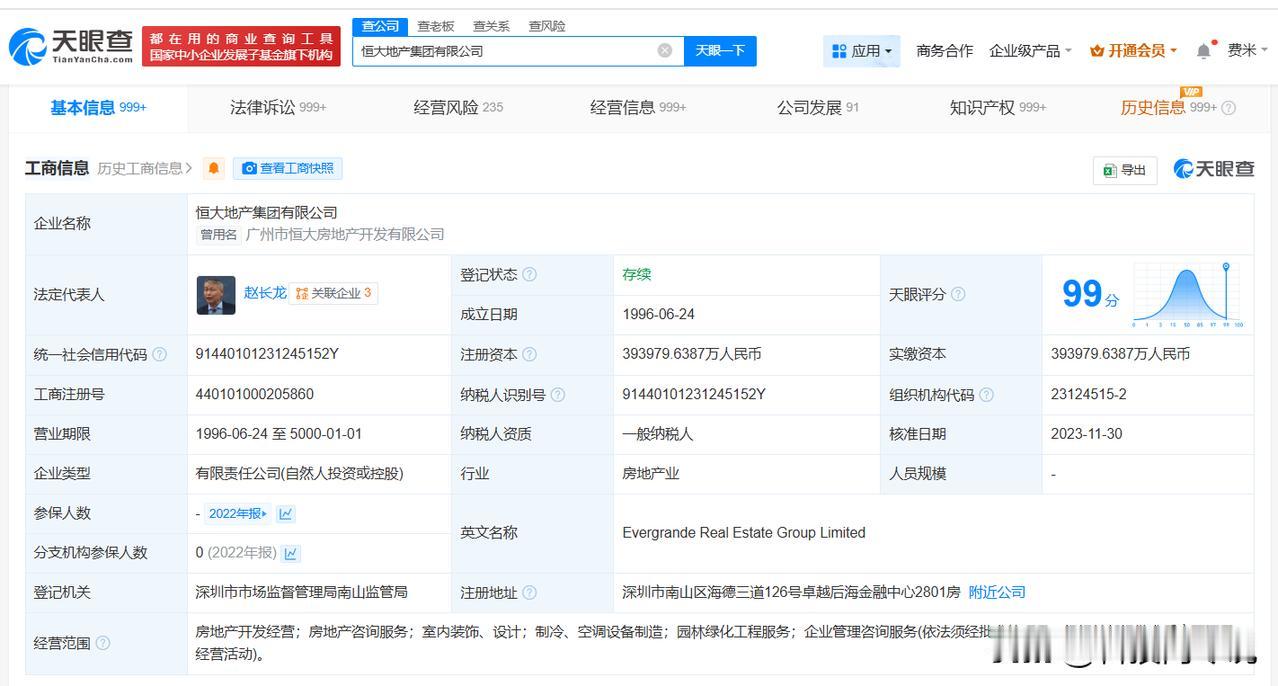Screen dimensions: 1278x686
Task: Click former name 广州市恒大房地产开发有限公司
Action: click(x=345, y=234)
